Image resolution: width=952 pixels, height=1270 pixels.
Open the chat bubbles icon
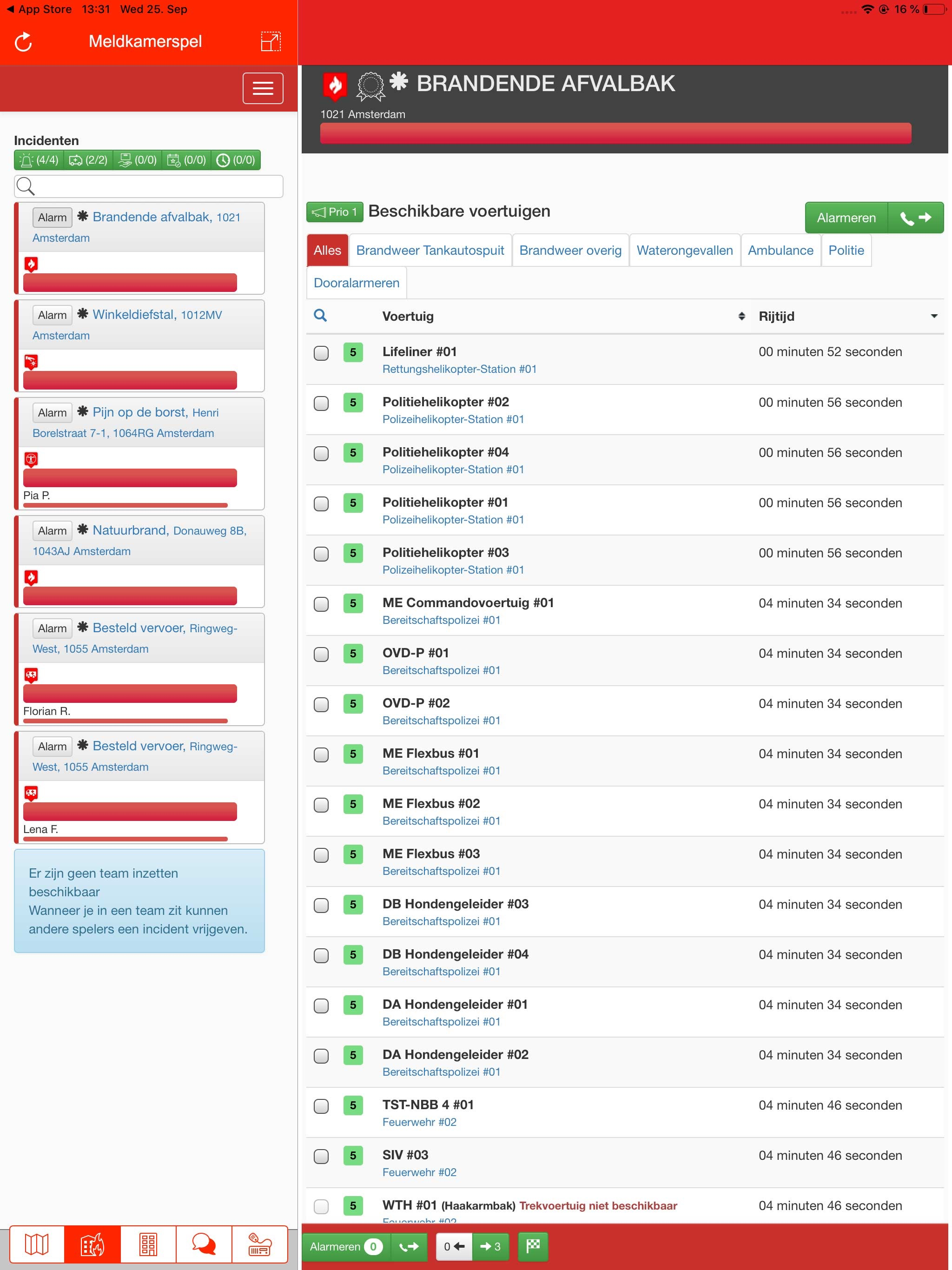204,1245
